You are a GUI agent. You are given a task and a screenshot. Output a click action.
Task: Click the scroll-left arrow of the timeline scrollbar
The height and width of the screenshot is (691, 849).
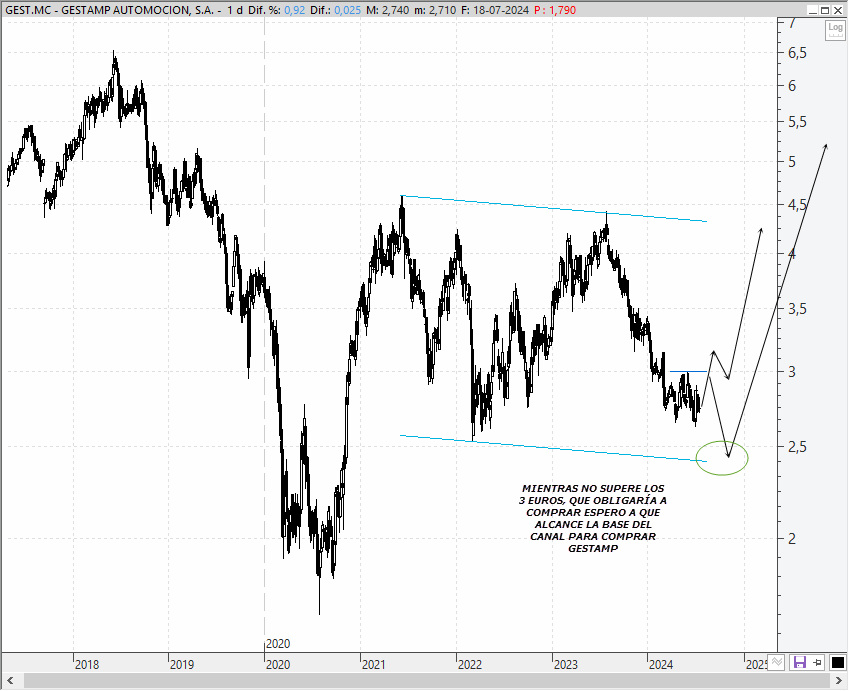click(10, 681)
